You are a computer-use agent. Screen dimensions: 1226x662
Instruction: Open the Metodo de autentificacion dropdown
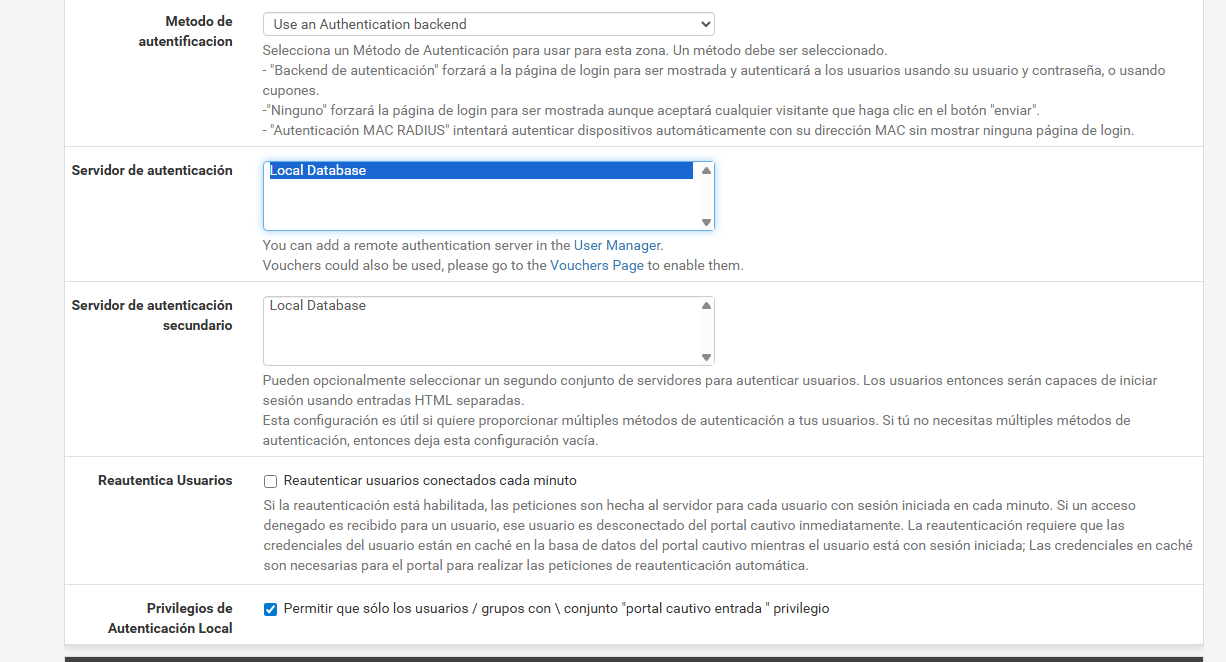click(x=487, y=24)
